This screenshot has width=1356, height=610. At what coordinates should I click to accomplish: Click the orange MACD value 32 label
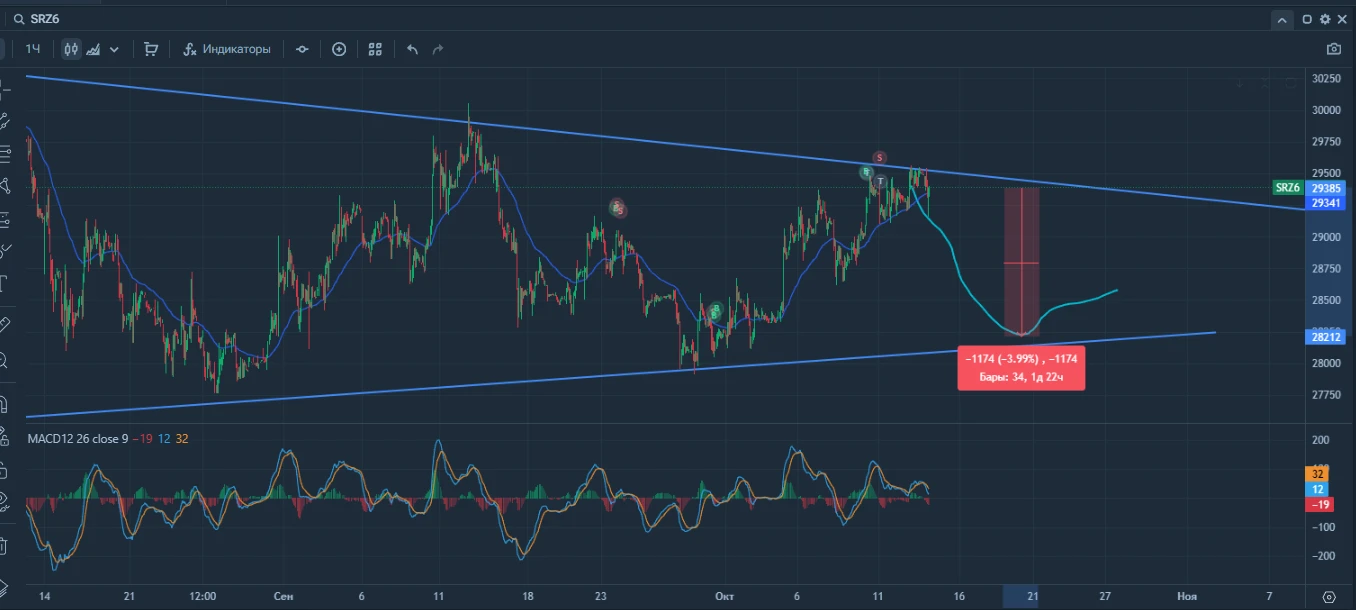point(1318,474)
